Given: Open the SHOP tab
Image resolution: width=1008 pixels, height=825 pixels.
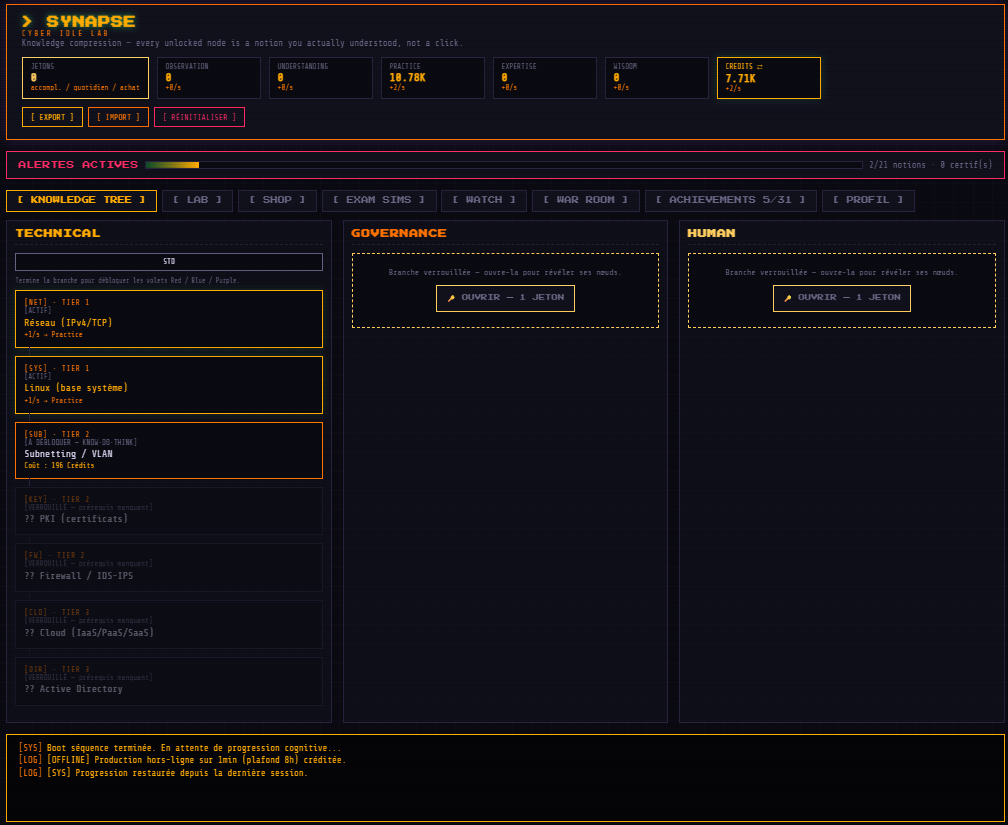Looking at the screenshot, I should (x=277, y=201).
